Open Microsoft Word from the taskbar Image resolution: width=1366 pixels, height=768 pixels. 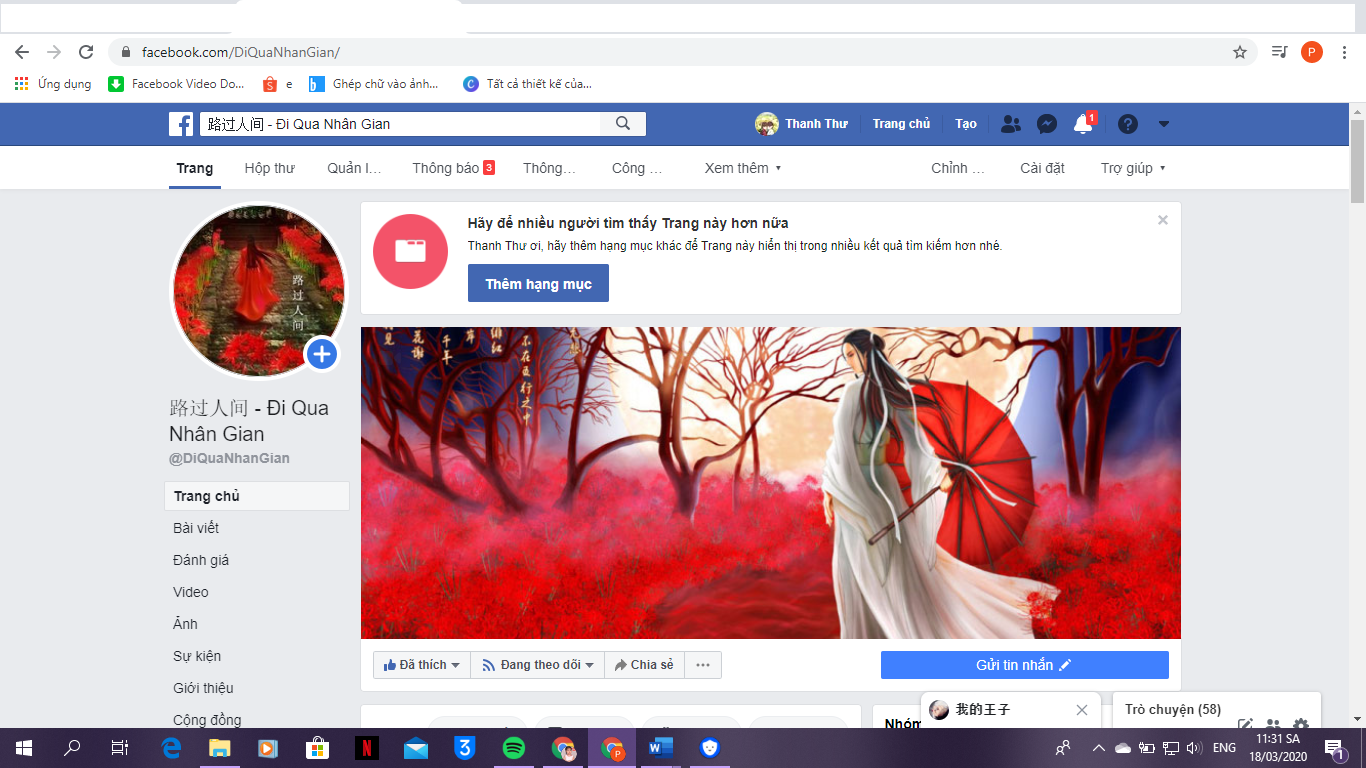[x=661, y=747]
